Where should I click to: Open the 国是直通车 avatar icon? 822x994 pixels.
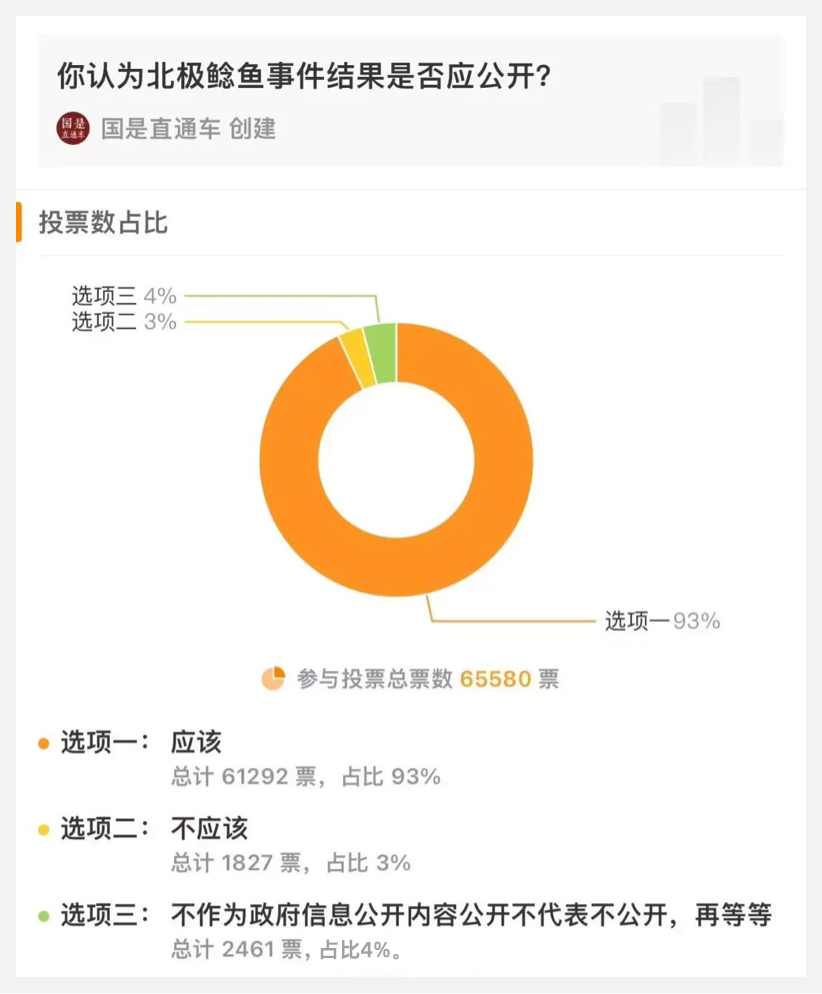pos(73,129)
